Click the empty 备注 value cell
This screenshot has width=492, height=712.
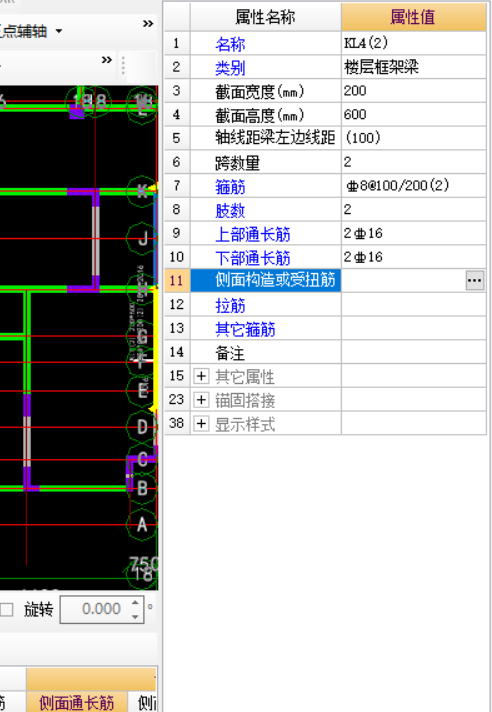coord(413,352)
